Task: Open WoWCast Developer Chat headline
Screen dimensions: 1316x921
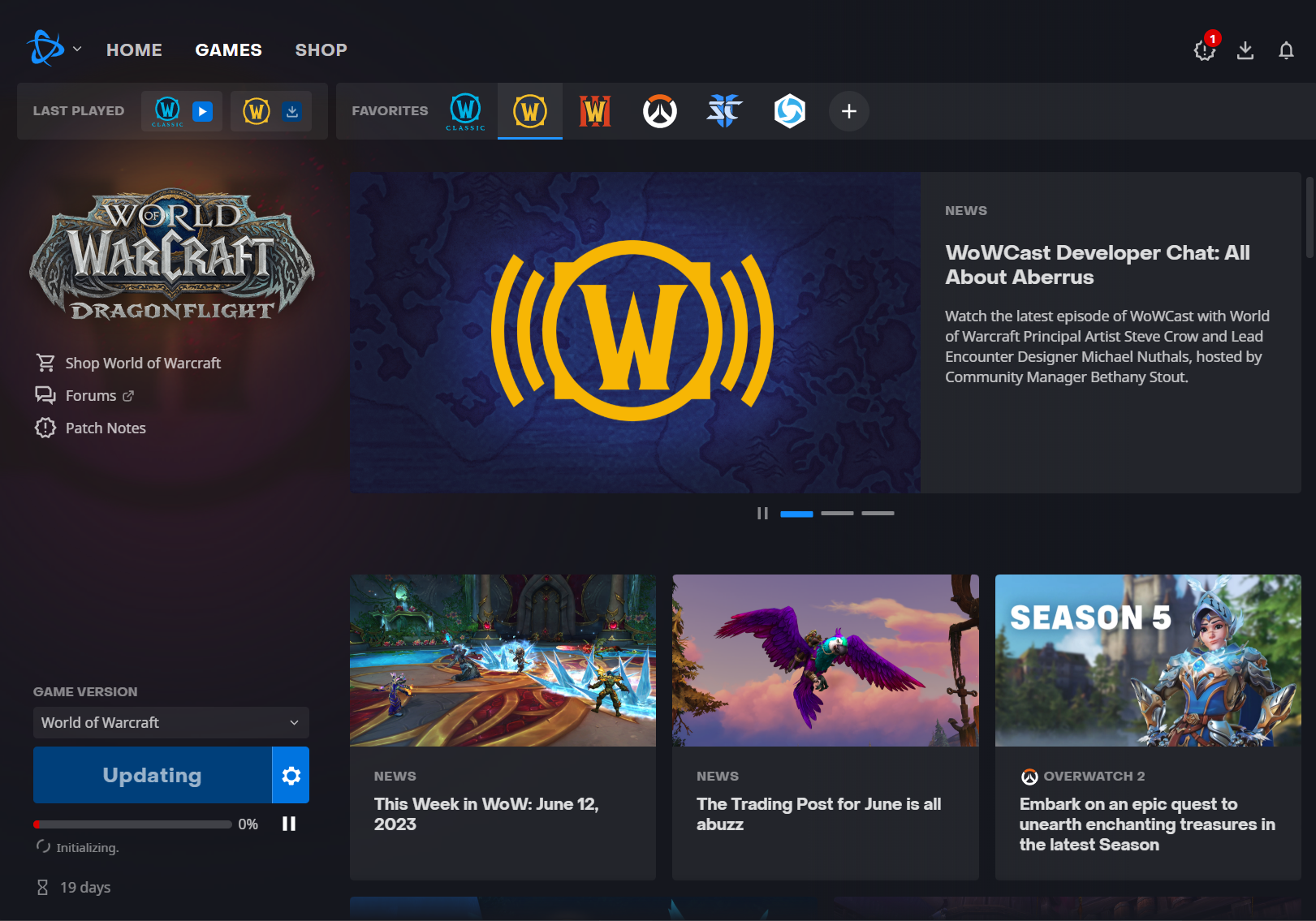Action: (x=1097, y=265)
